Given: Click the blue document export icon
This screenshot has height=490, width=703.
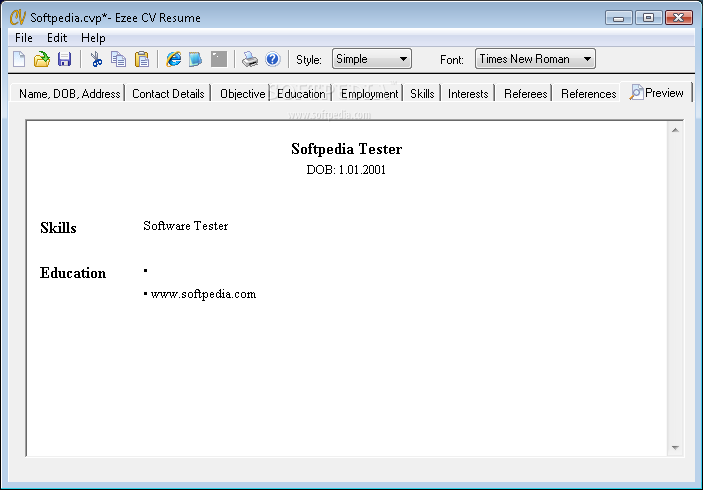Looking at the screenshot, I should coord(195,59).
